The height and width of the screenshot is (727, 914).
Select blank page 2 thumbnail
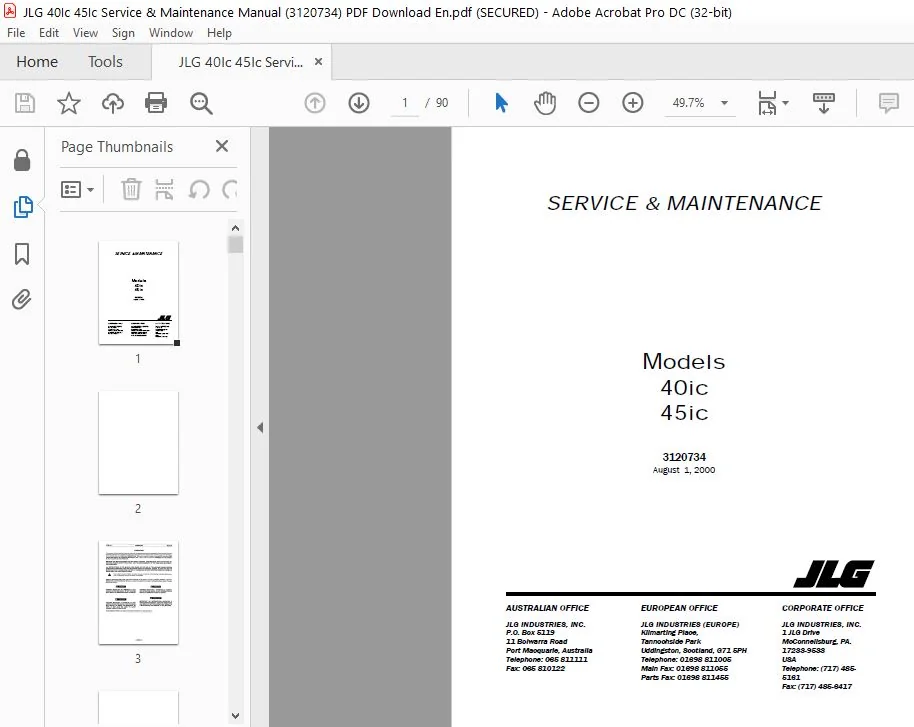point(138,442)
